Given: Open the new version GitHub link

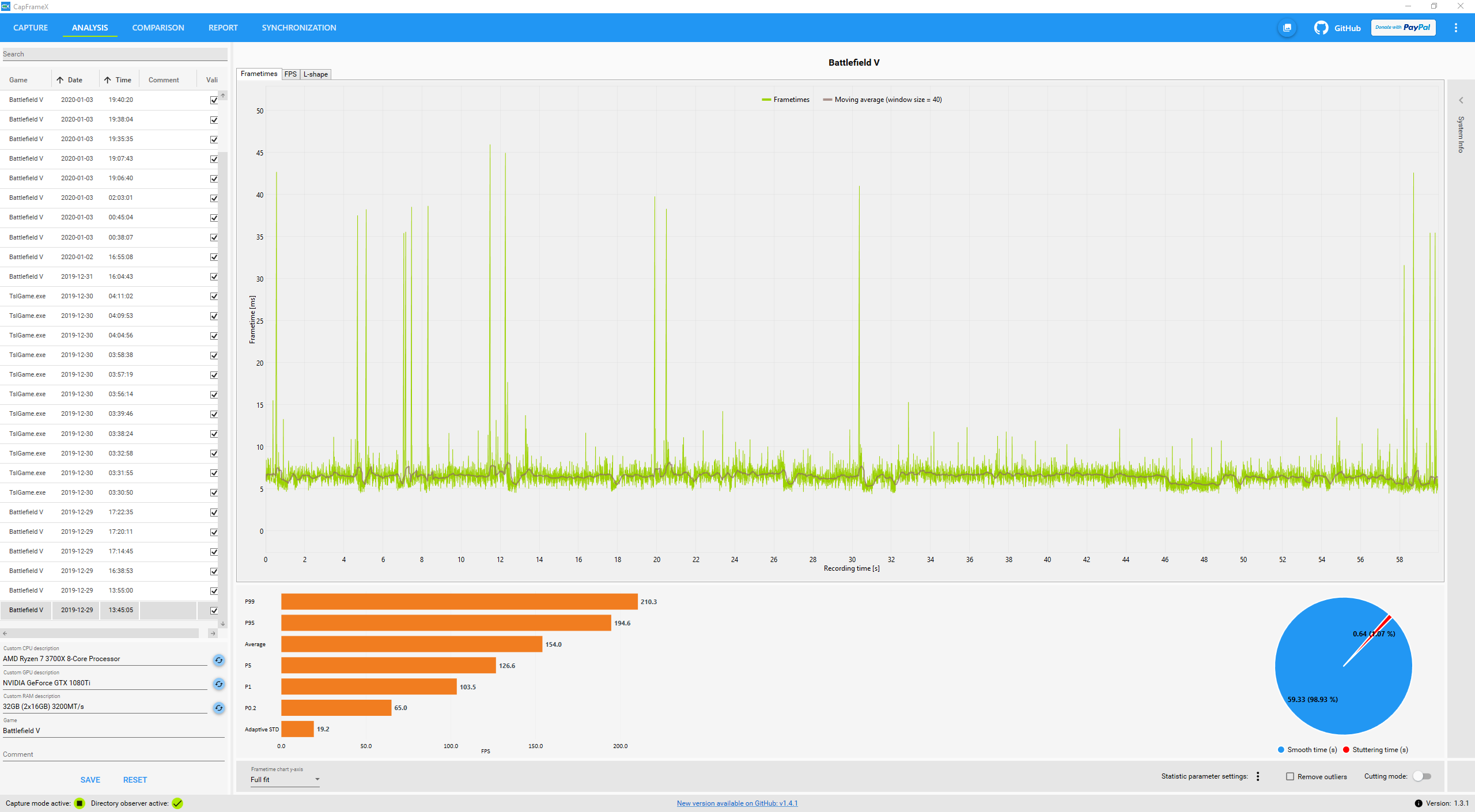Looking at the screenshot, I should pyautogui.click(x=737, y=803).
